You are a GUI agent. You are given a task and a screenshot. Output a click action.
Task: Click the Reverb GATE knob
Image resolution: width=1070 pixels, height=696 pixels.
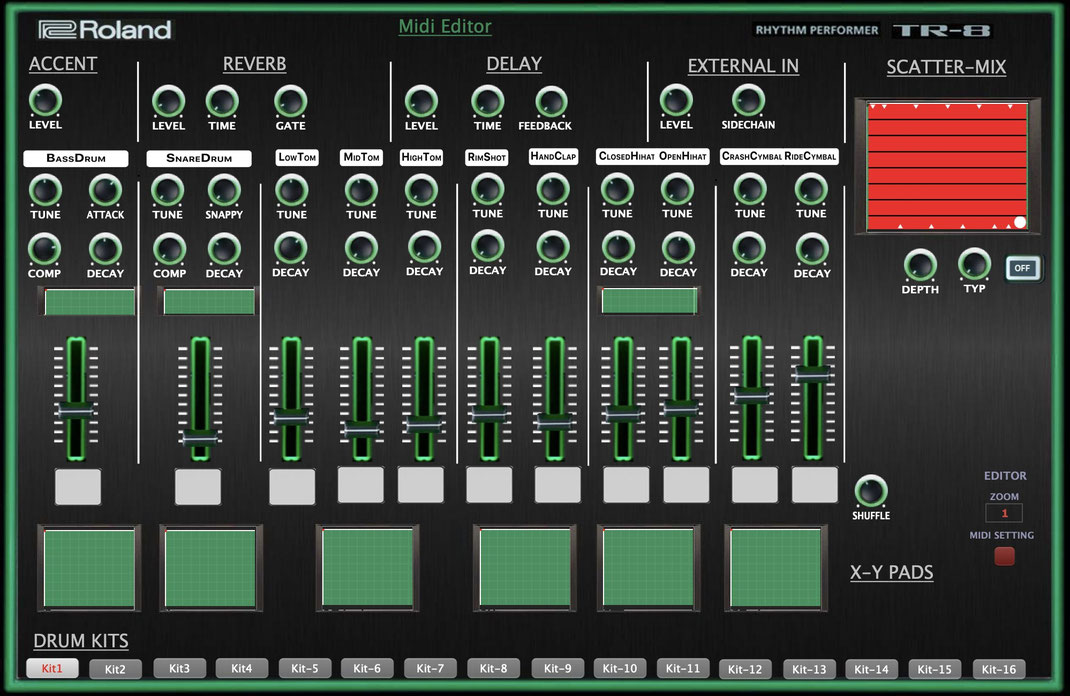pyautogui.click(x=291, y=102)
